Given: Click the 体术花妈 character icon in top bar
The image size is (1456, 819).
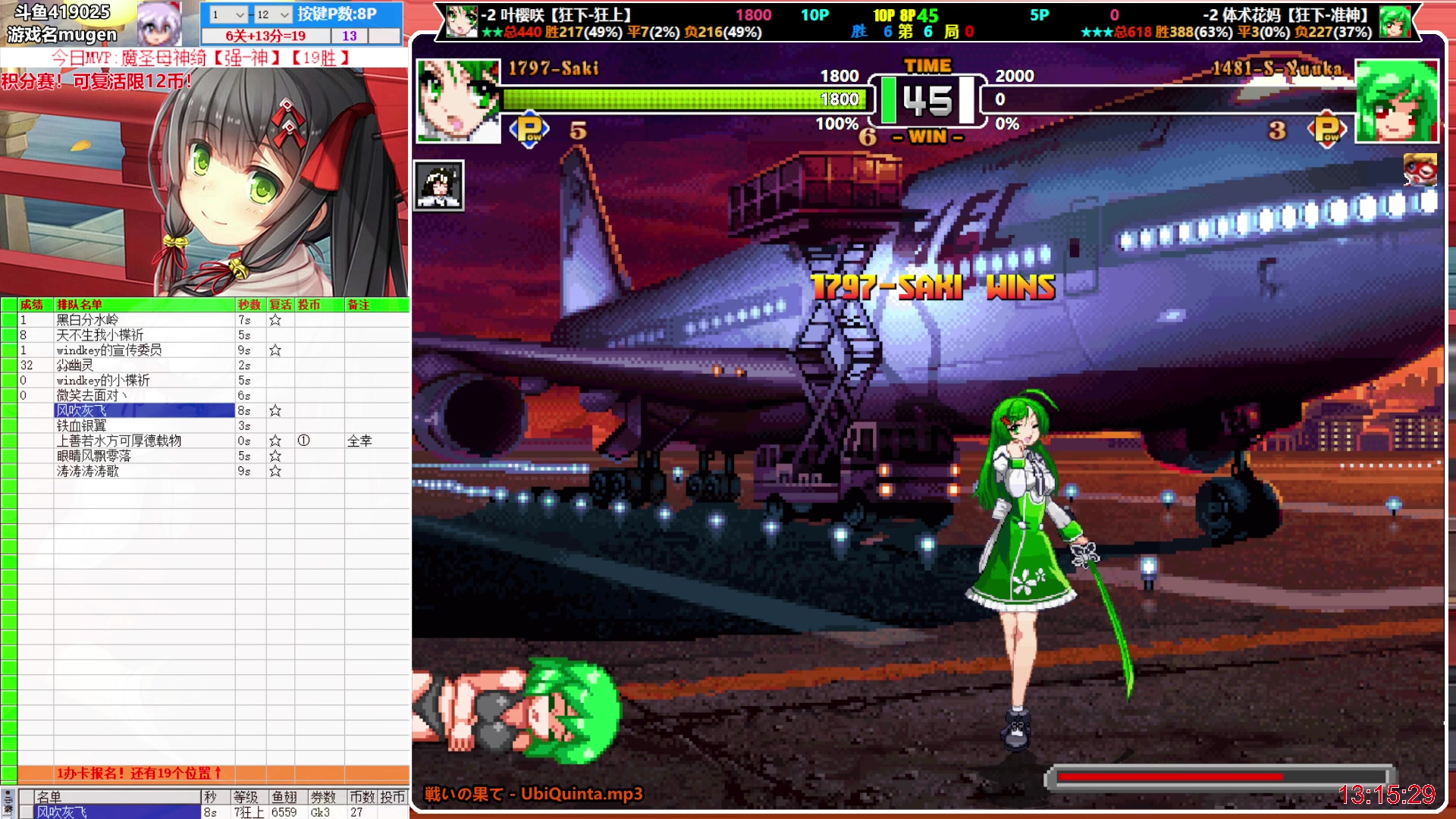Looking at the screenshot, I should coord(1395,21).
